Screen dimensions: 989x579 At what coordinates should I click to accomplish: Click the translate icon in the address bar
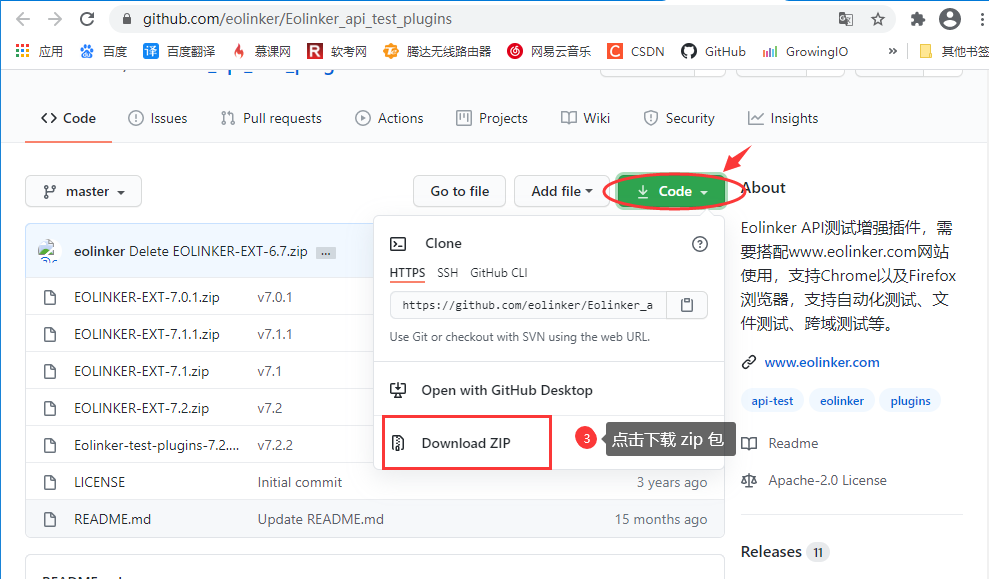[845, 18]
